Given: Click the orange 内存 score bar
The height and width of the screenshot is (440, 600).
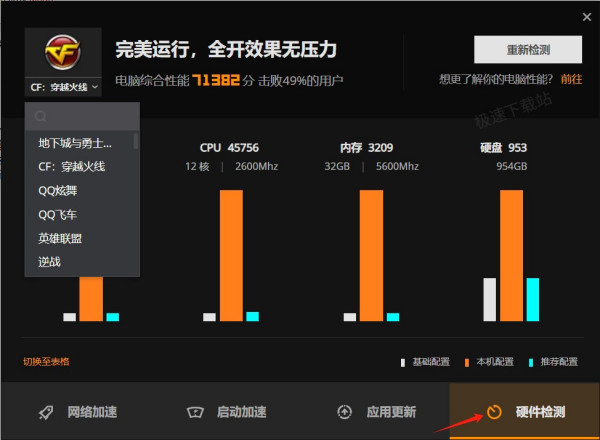Looking at the screenshot, I should tap(371, 256).
